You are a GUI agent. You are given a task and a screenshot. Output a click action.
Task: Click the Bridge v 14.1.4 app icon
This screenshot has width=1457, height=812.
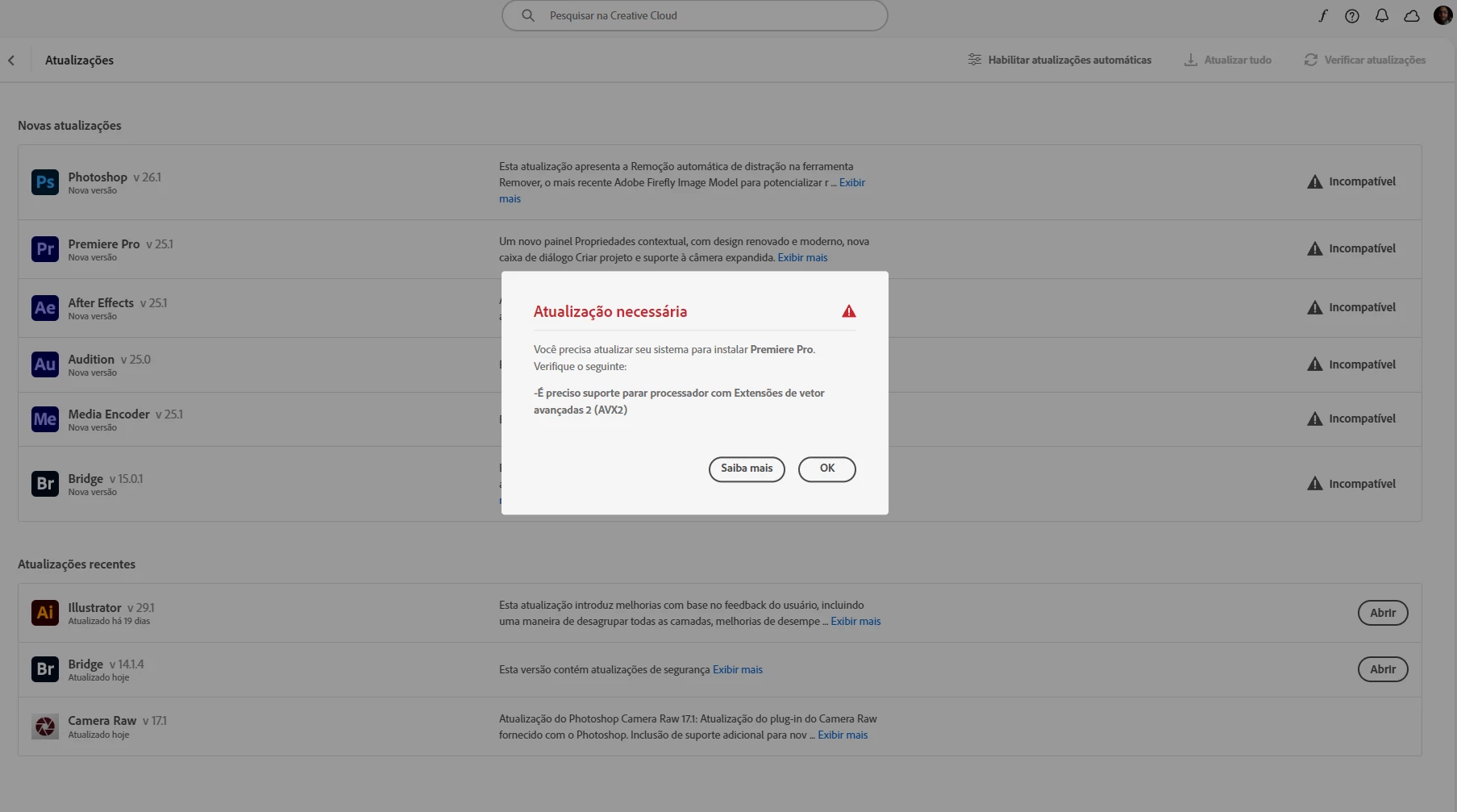pos(45,669)
